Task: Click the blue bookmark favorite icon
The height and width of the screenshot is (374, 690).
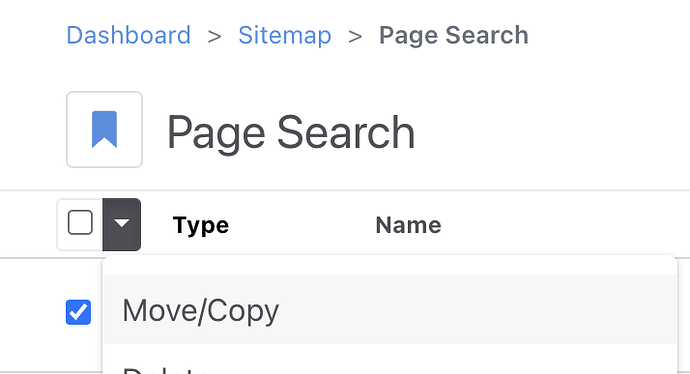Action: 104,129
